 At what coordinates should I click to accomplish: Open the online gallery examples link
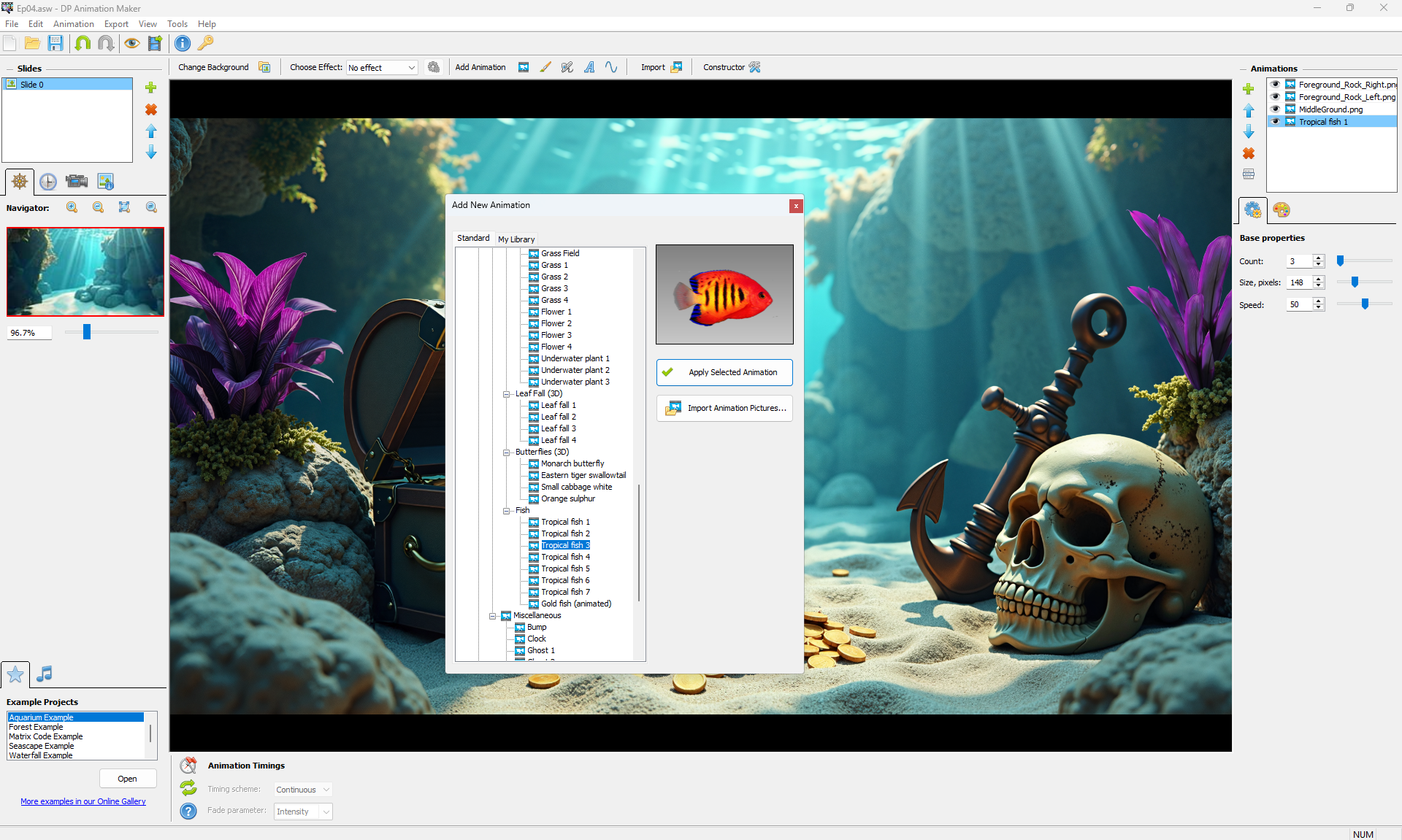[x=83, y=801]
